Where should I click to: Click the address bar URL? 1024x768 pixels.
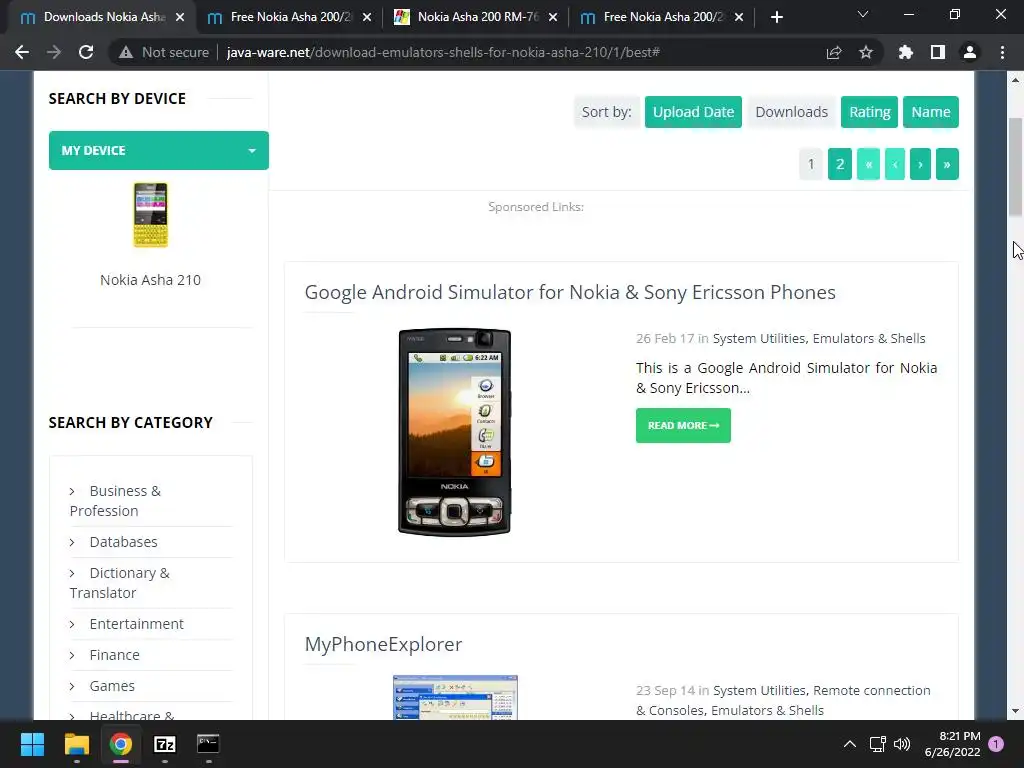coord(443,52)
